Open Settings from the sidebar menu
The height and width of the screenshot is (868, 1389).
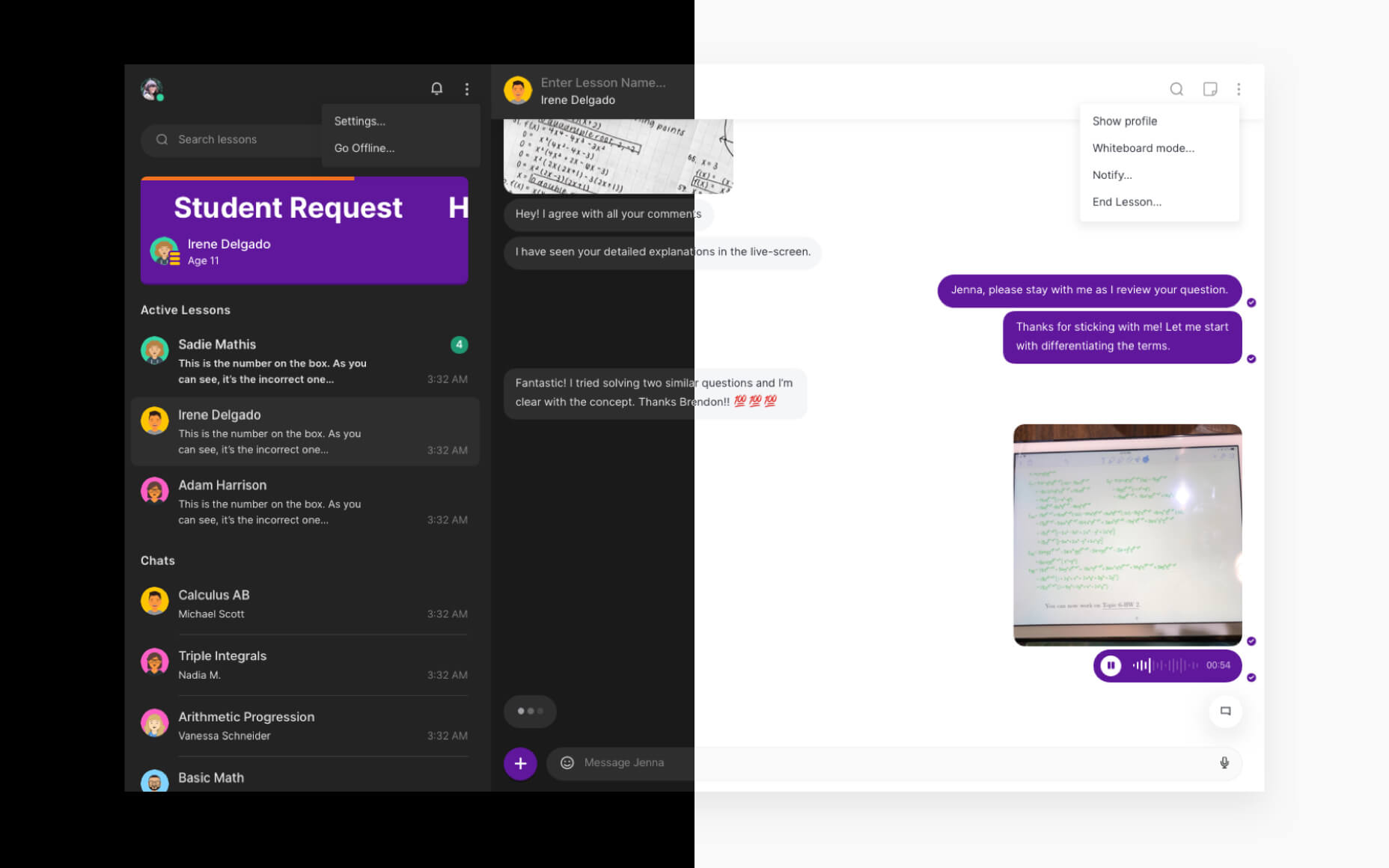[360, 120]
